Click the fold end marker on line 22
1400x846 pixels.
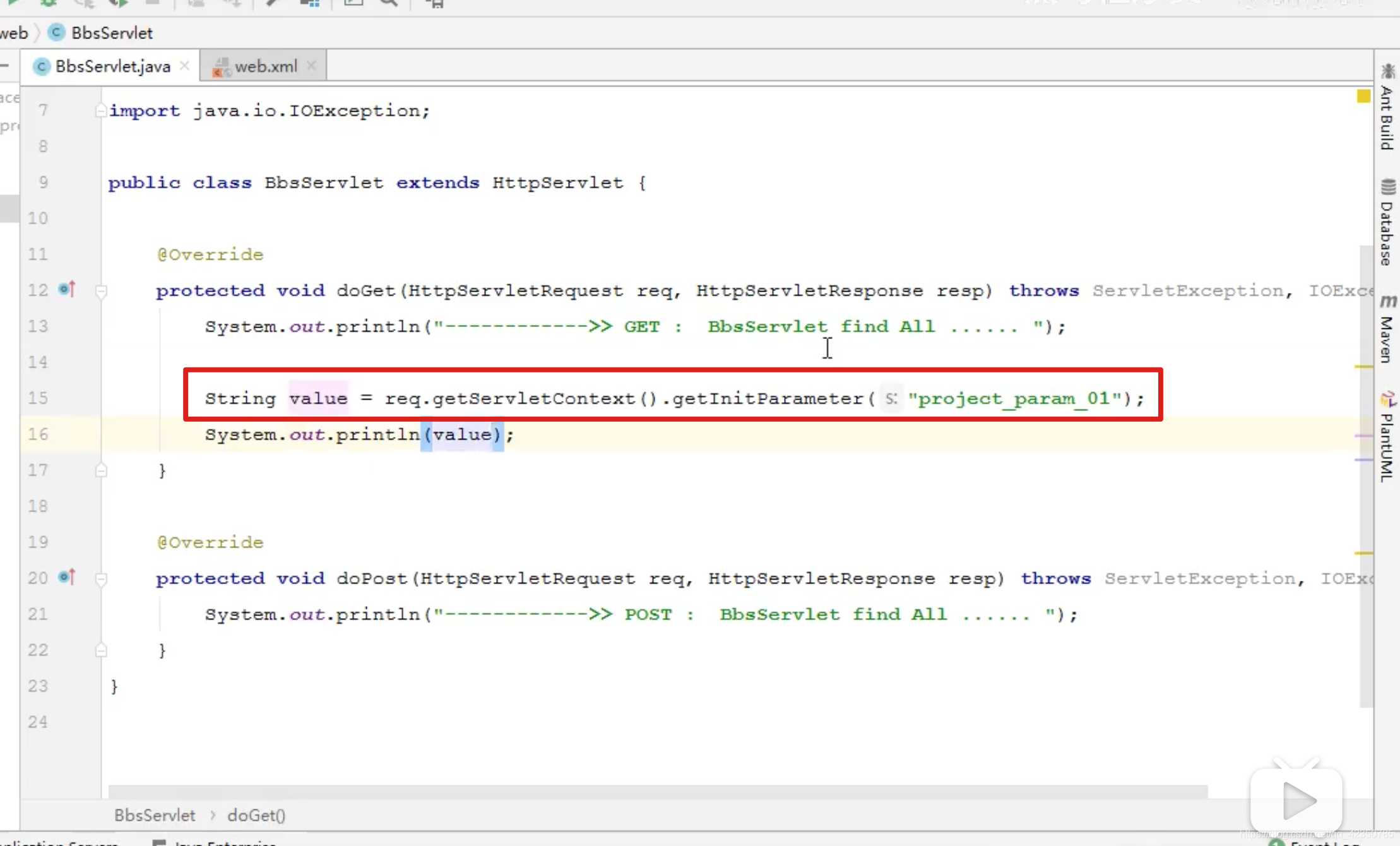pyautogui.click(x=101, y=650)
